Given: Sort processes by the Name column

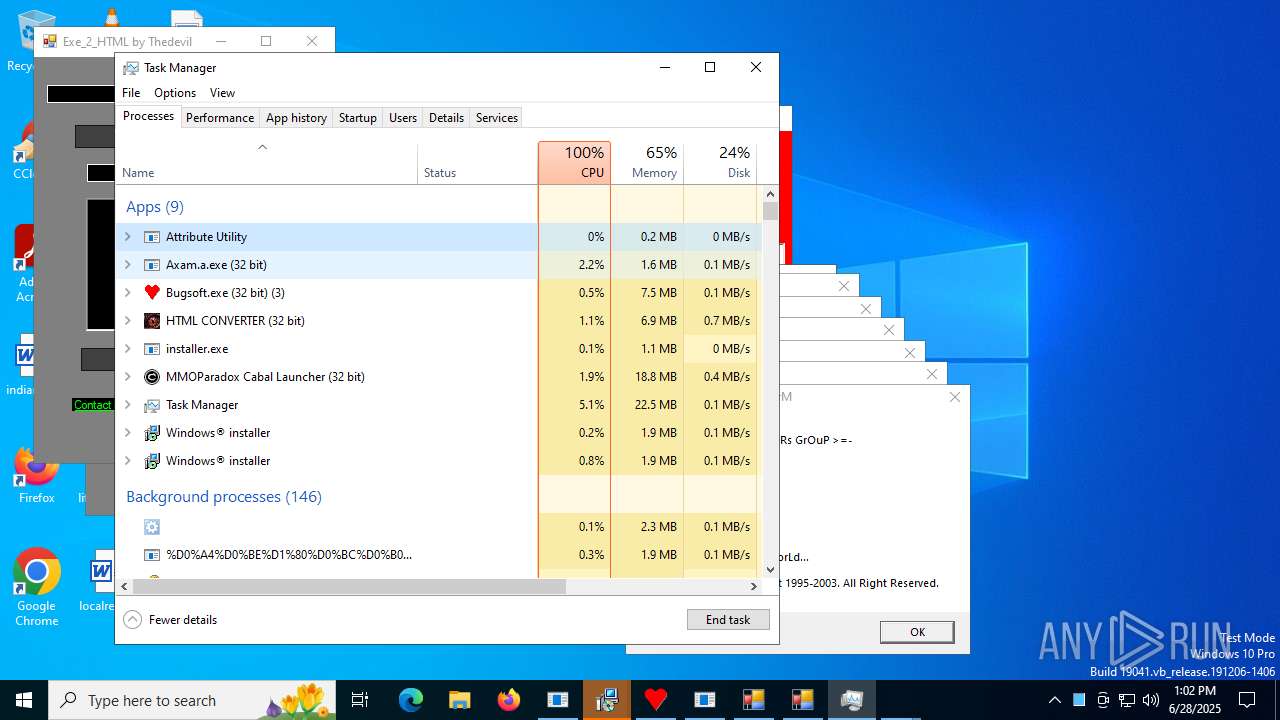Looking at the screenshot, I should [267, 163].
